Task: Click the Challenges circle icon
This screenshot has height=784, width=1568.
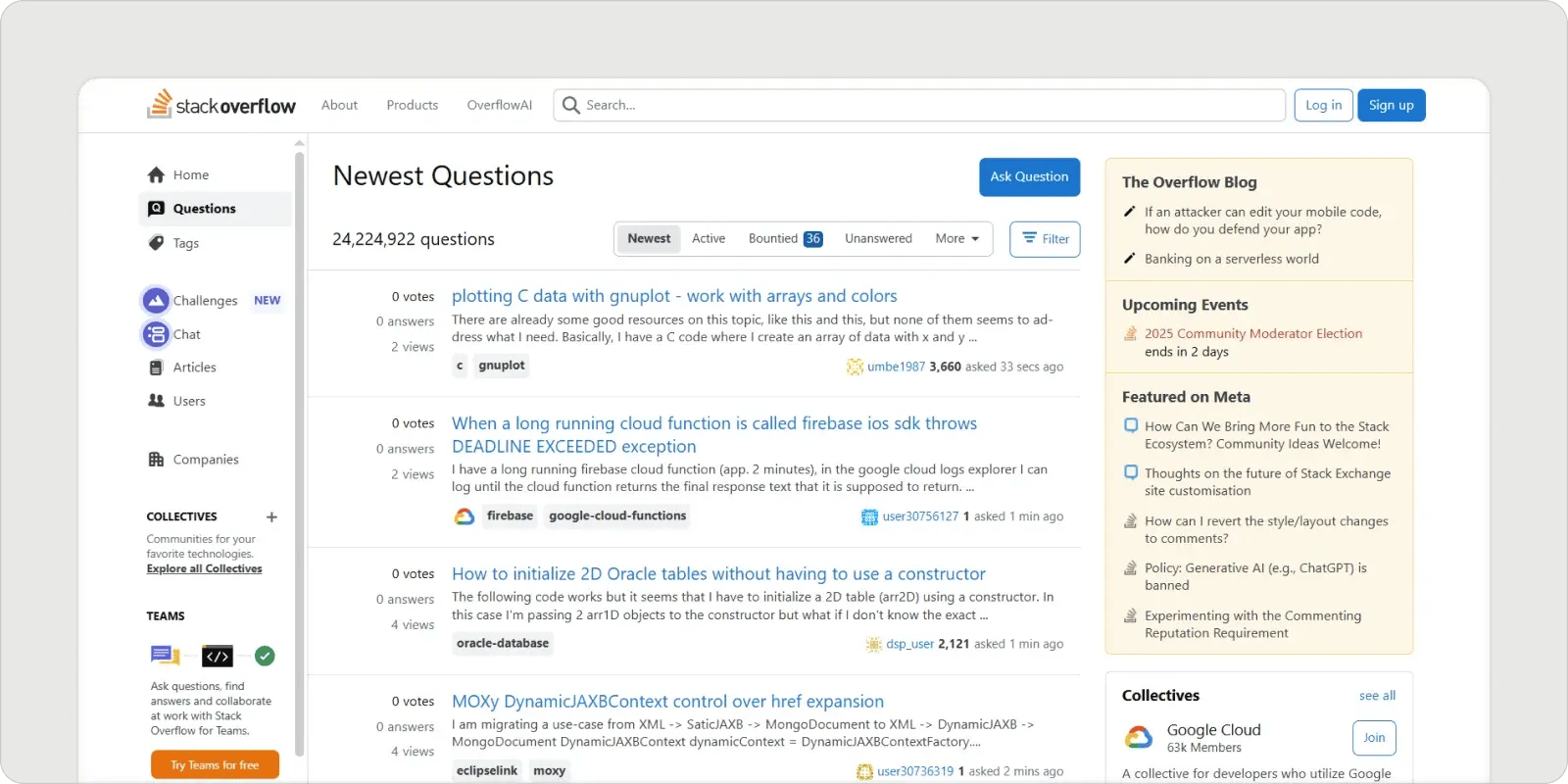Action: pyautogui.click(x=156, y=300)
